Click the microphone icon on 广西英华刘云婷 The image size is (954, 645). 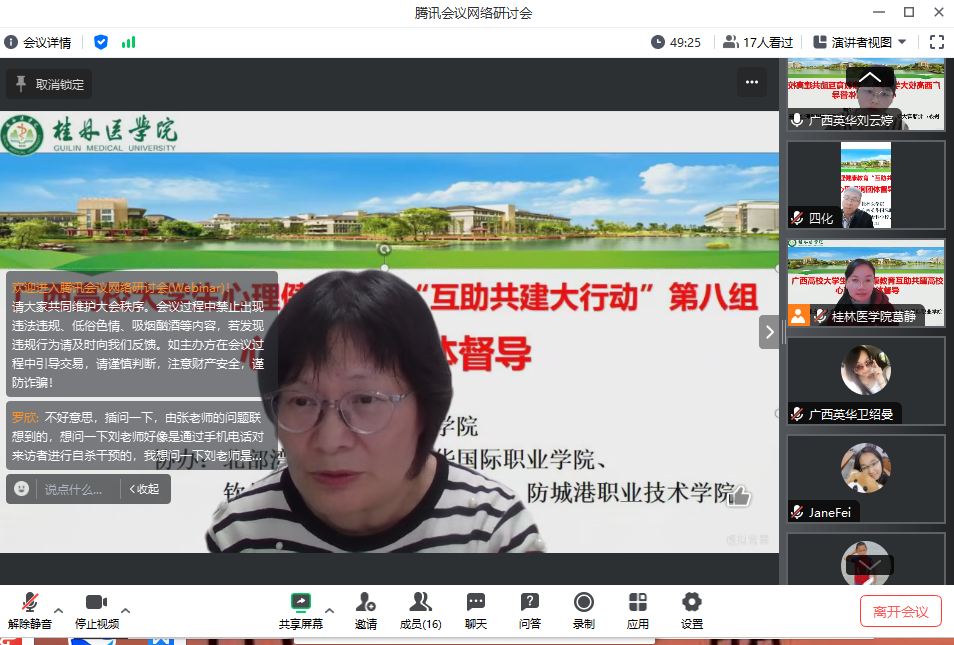point(797,120)
